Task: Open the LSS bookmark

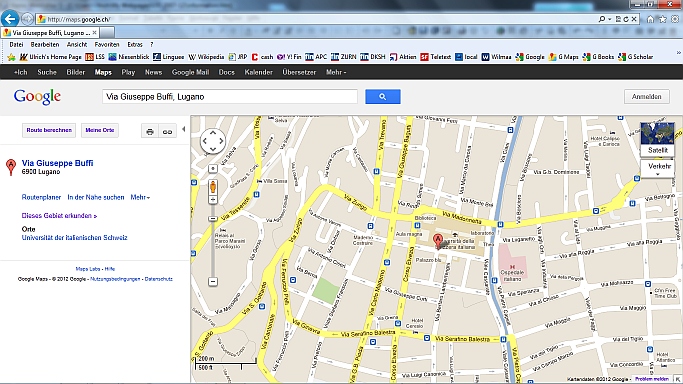Action: click(95, 57)
